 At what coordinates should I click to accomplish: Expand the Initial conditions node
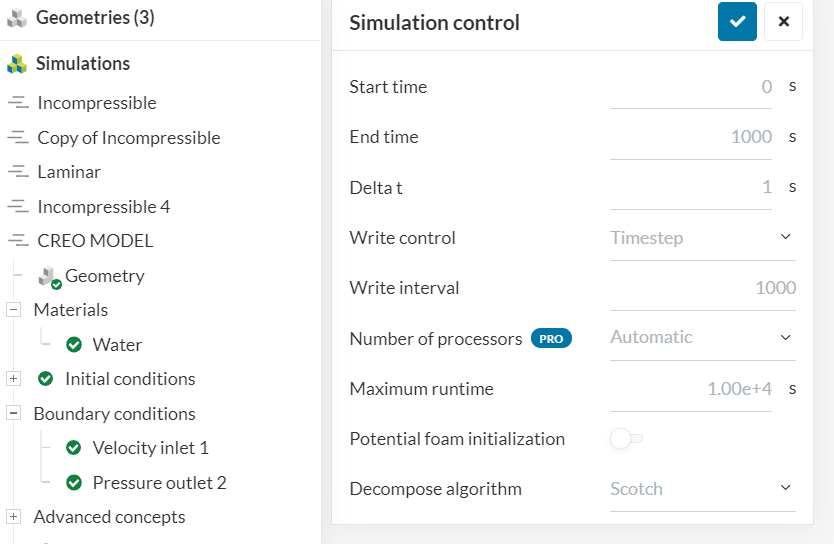(x=14, y=379)
